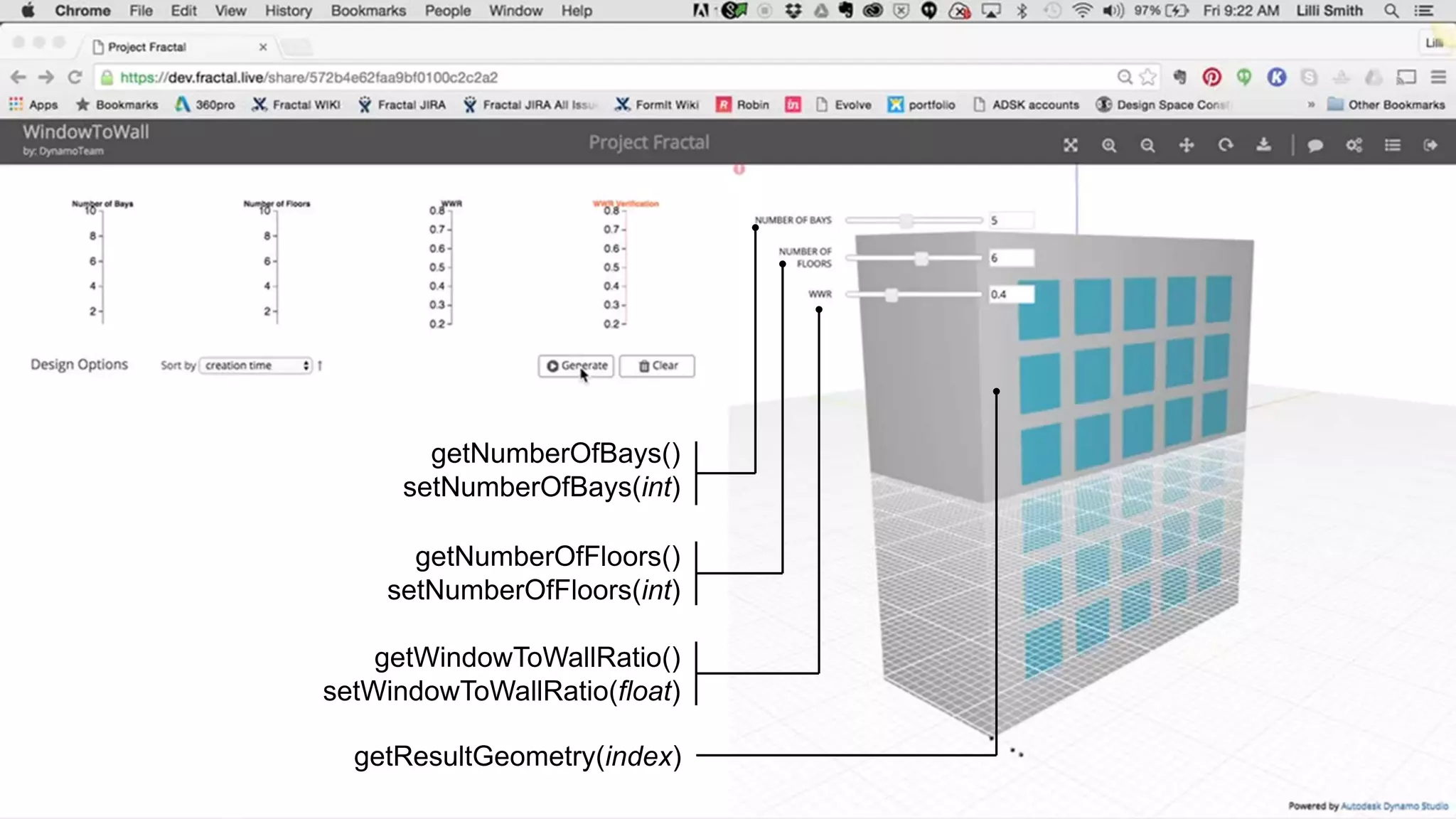Click the download icon in toolbar
1456x819 pixels.
(1263, 145)
